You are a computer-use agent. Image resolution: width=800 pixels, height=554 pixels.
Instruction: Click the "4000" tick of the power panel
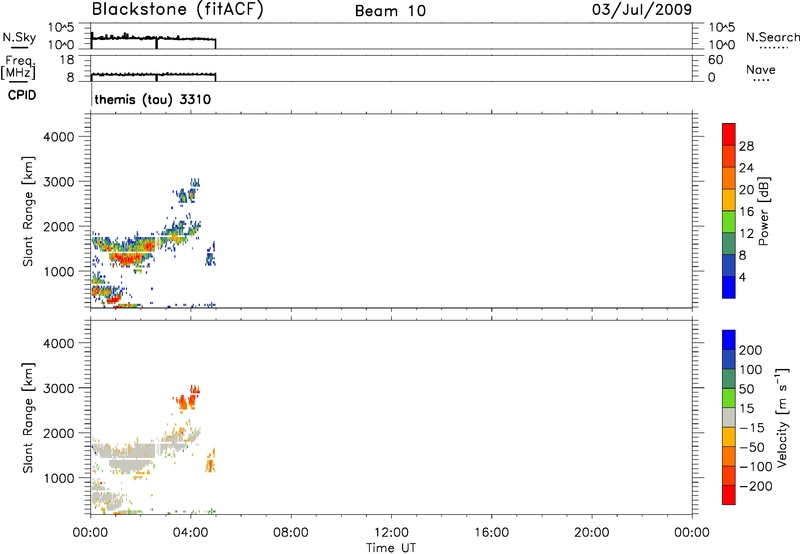58,137
